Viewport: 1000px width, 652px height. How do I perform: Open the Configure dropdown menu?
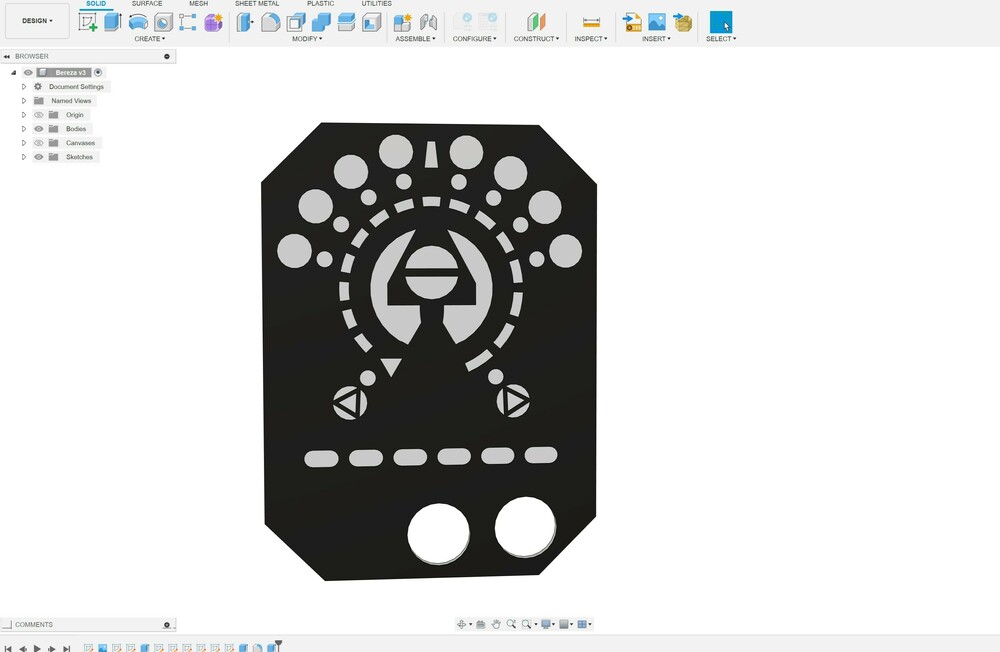tap(474, 39)
